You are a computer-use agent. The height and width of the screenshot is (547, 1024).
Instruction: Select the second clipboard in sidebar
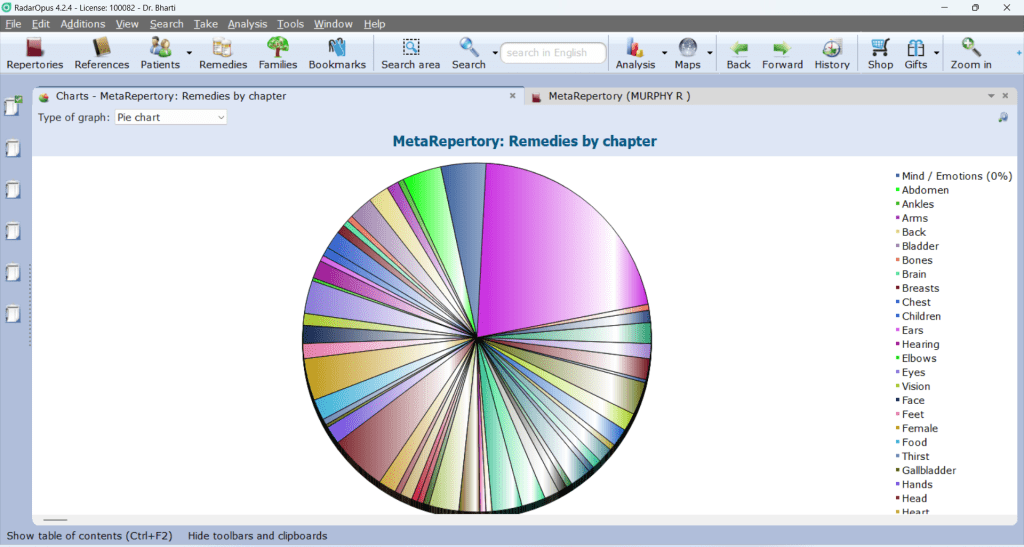point(13,148)
